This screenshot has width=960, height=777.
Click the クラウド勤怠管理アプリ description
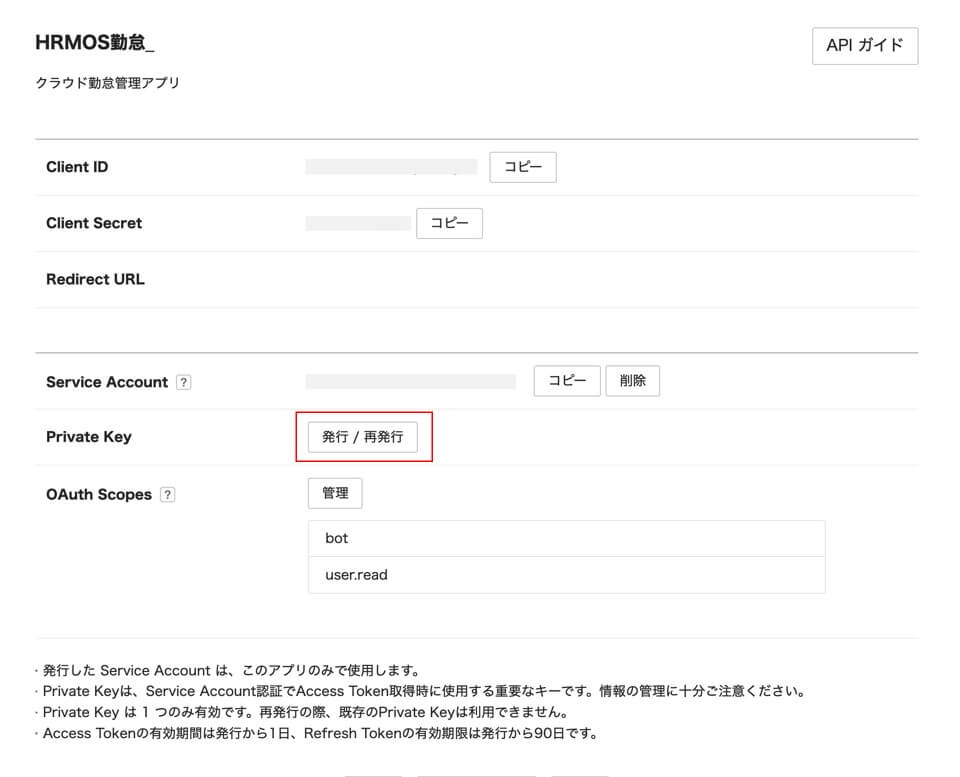pyautogui.click(x=108, y=83)
